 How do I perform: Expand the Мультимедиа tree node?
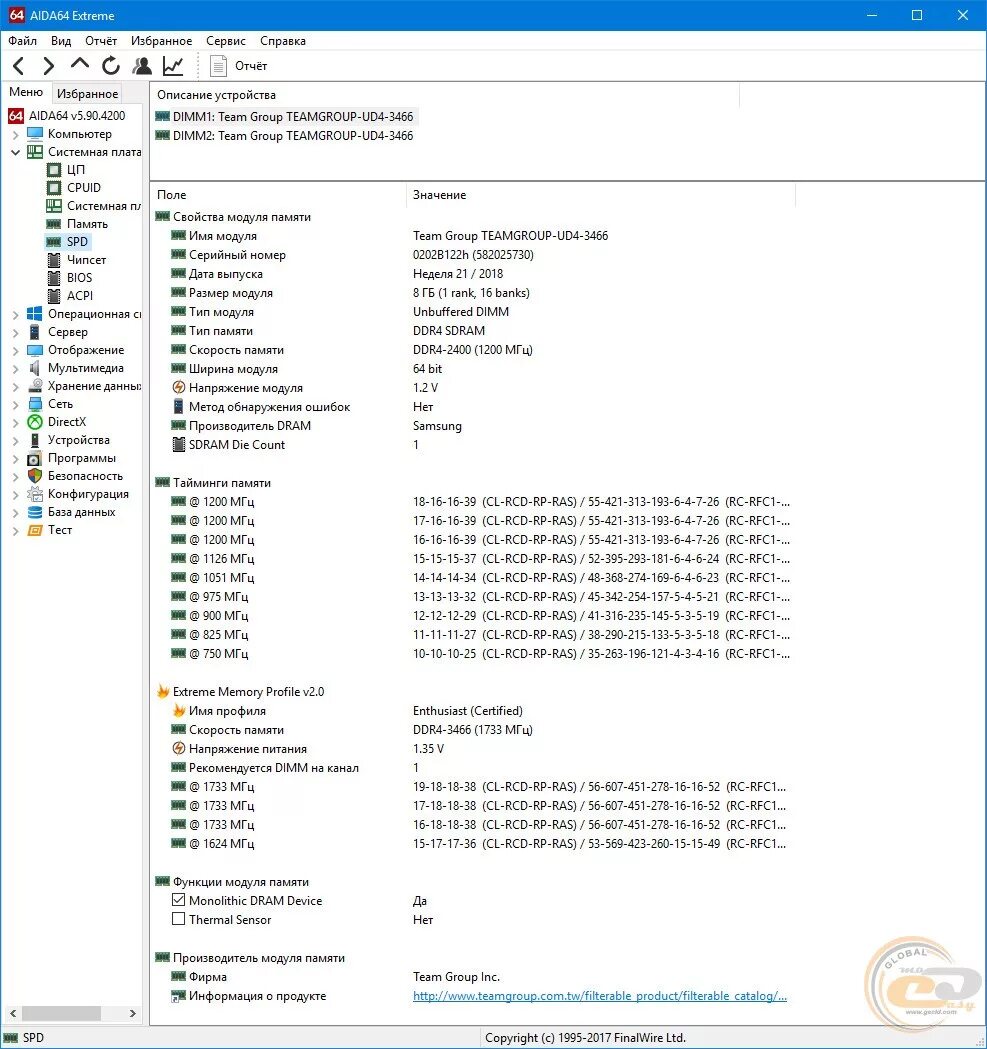[15, 369]
